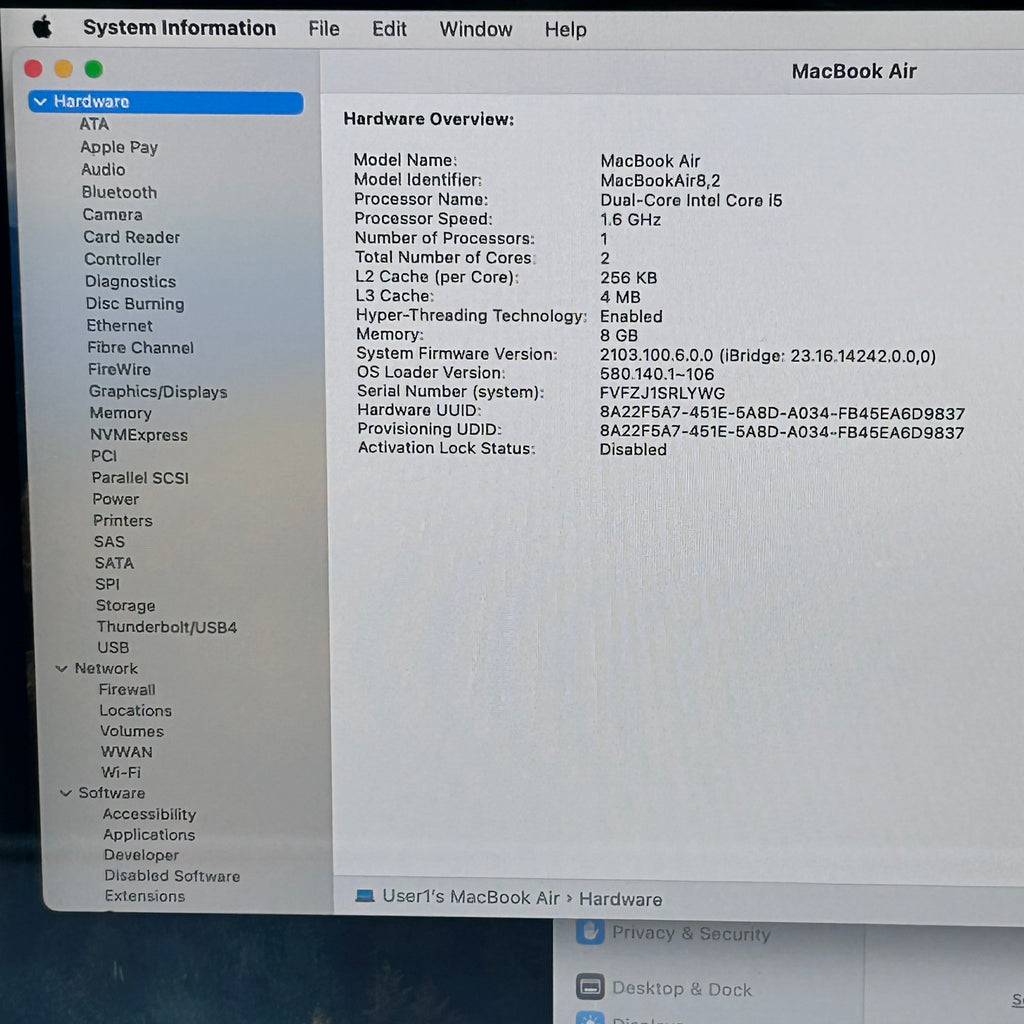Select Volumes under Network
The width and height of the screenshot is (1024, 1024).
click(x=132, y=731)
